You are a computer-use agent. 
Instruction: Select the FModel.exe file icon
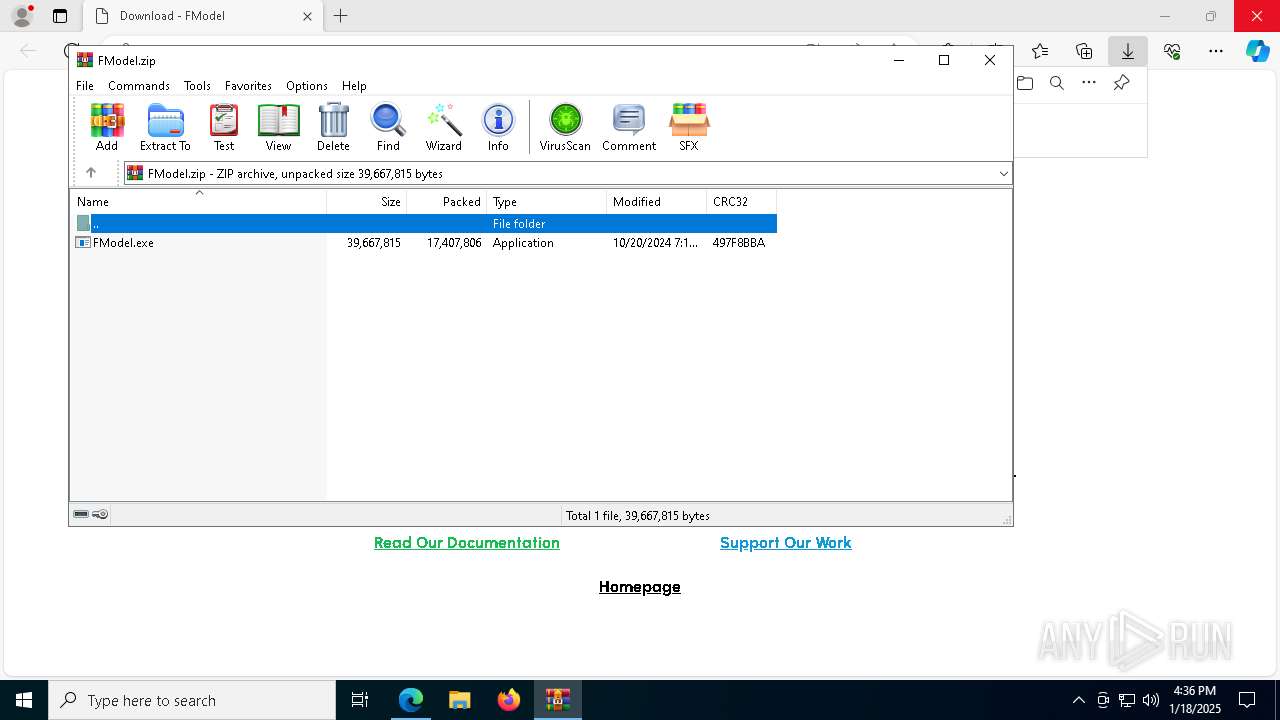(84, 243)
